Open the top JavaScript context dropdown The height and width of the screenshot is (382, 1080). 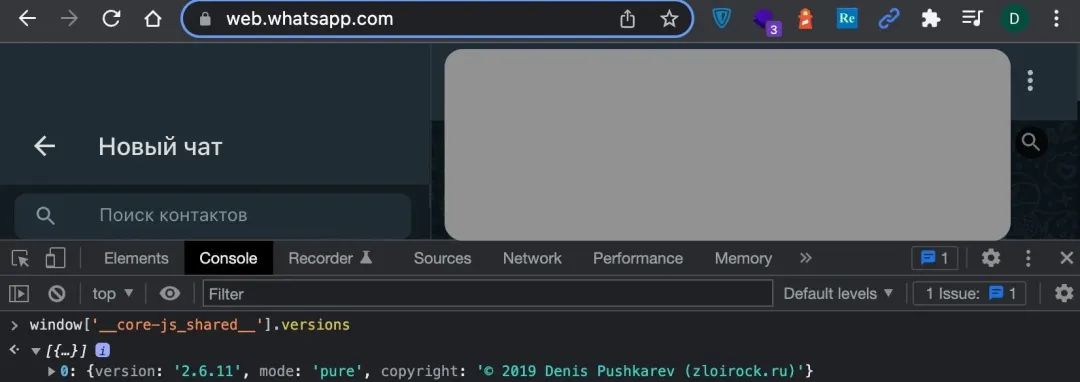[x=113, y=294]
